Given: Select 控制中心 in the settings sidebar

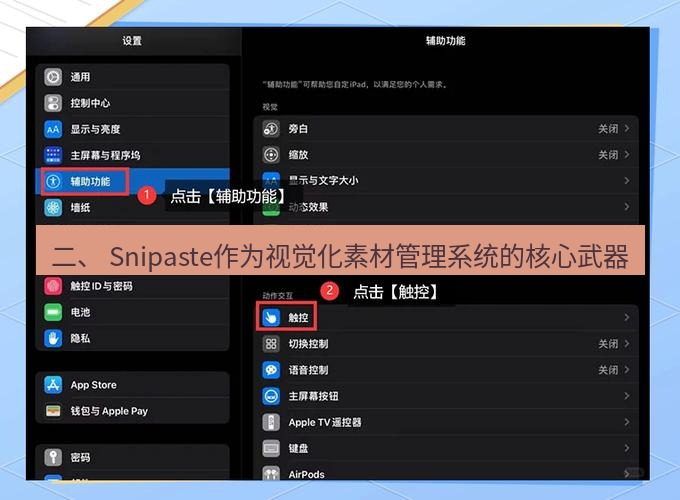Looking at the screenshot, I should 133,103.
